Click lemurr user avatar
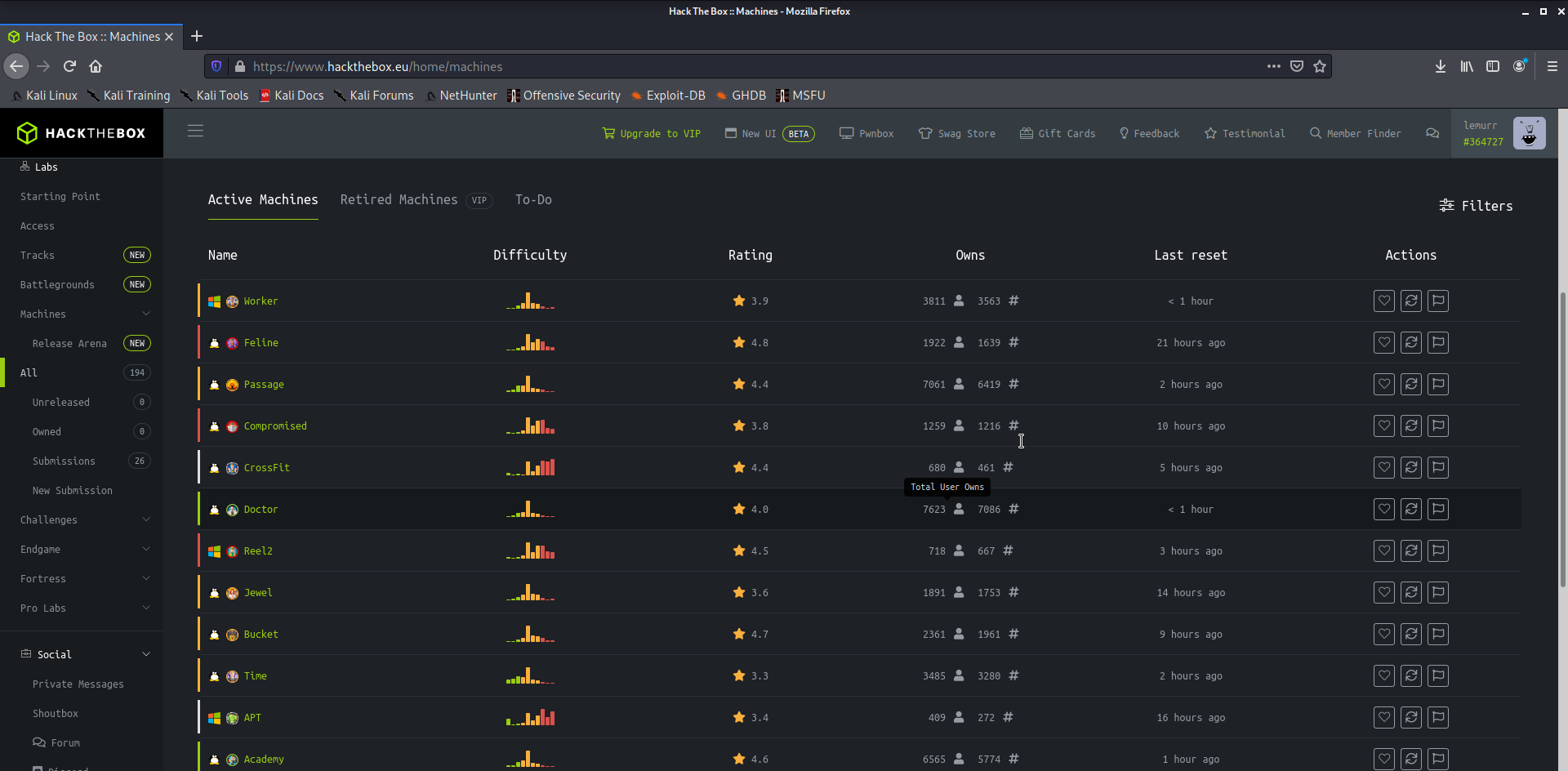The height and width of the screenshot is (771, 1568). tap(1529, 133)
